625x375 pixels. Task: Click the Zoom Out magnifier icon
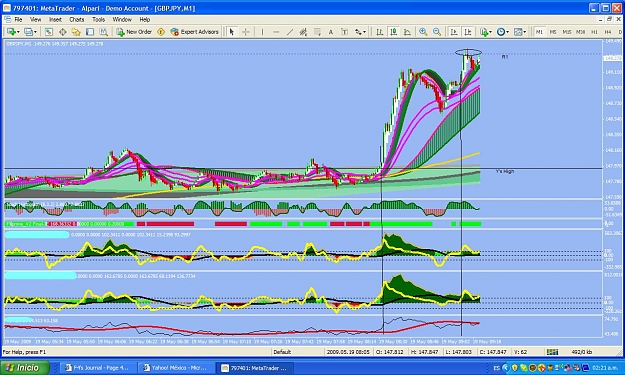pyautogui.click(x=437, y=32)
